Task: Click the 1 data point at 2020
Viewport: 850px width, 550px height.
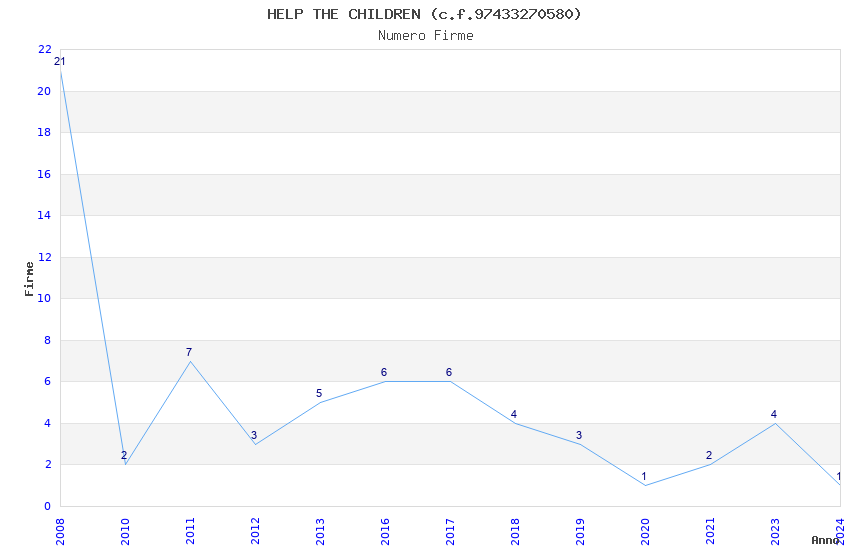Action: (x=644, y=476)
